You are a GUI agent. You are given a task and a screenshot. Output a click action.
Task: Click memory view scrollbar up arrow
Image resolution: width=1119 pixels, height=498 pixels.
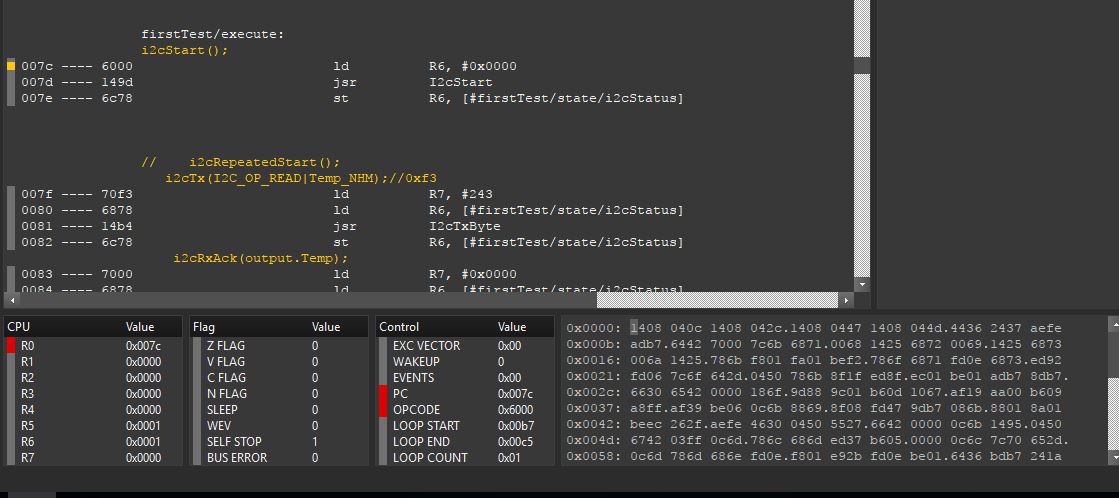coord(1113,323)
